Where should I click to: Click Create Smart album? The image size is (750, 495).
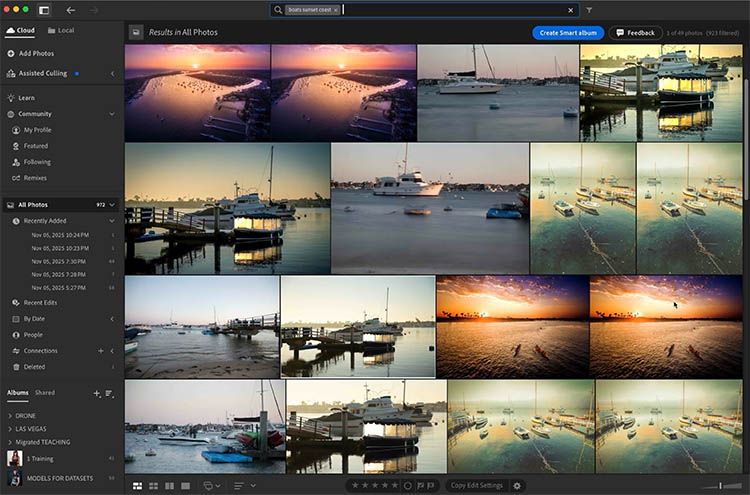568,33
